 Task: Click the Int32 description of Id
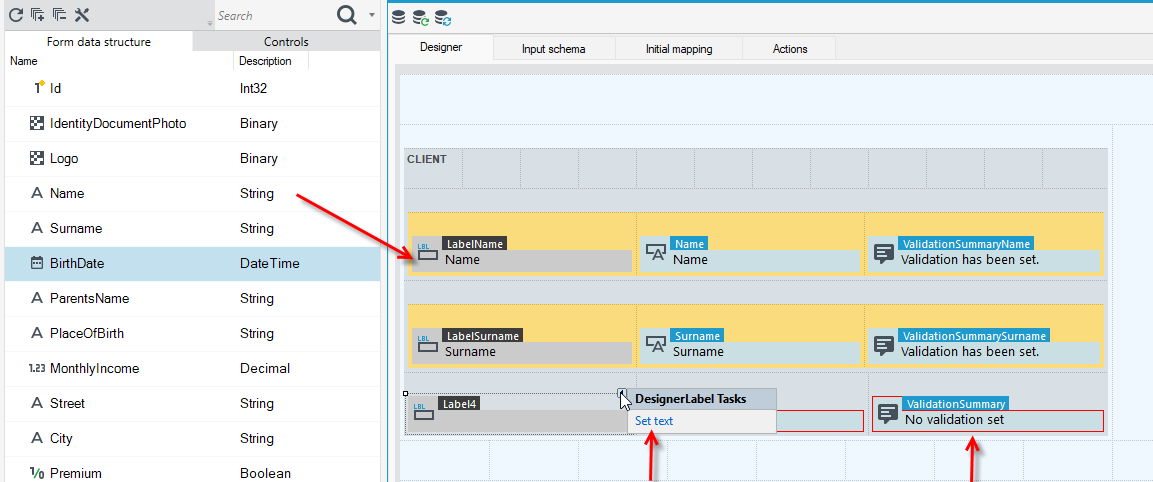tap(253, 88)
